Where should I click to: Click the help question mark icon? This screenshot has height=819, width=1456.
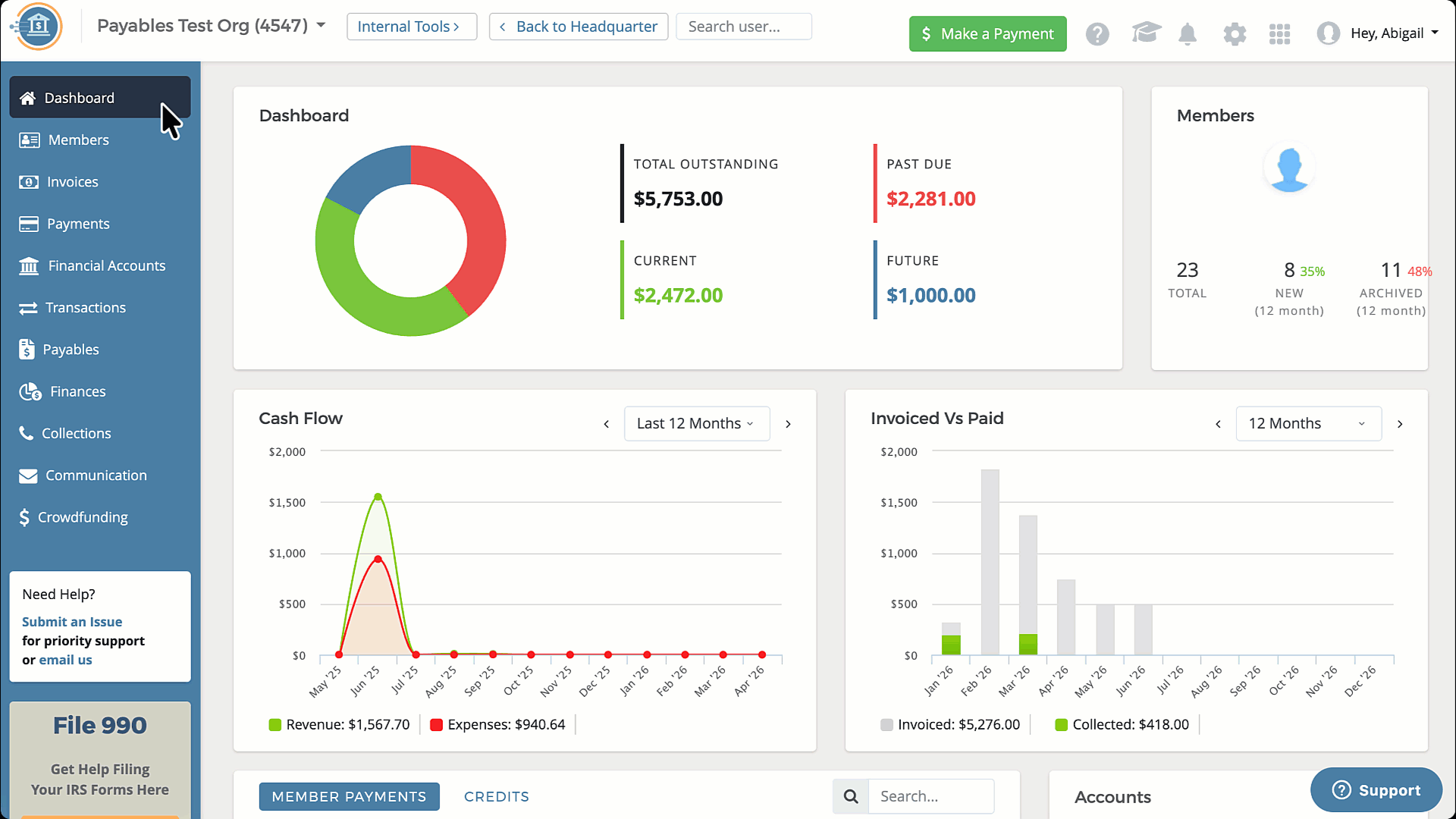pos(1097,34)
